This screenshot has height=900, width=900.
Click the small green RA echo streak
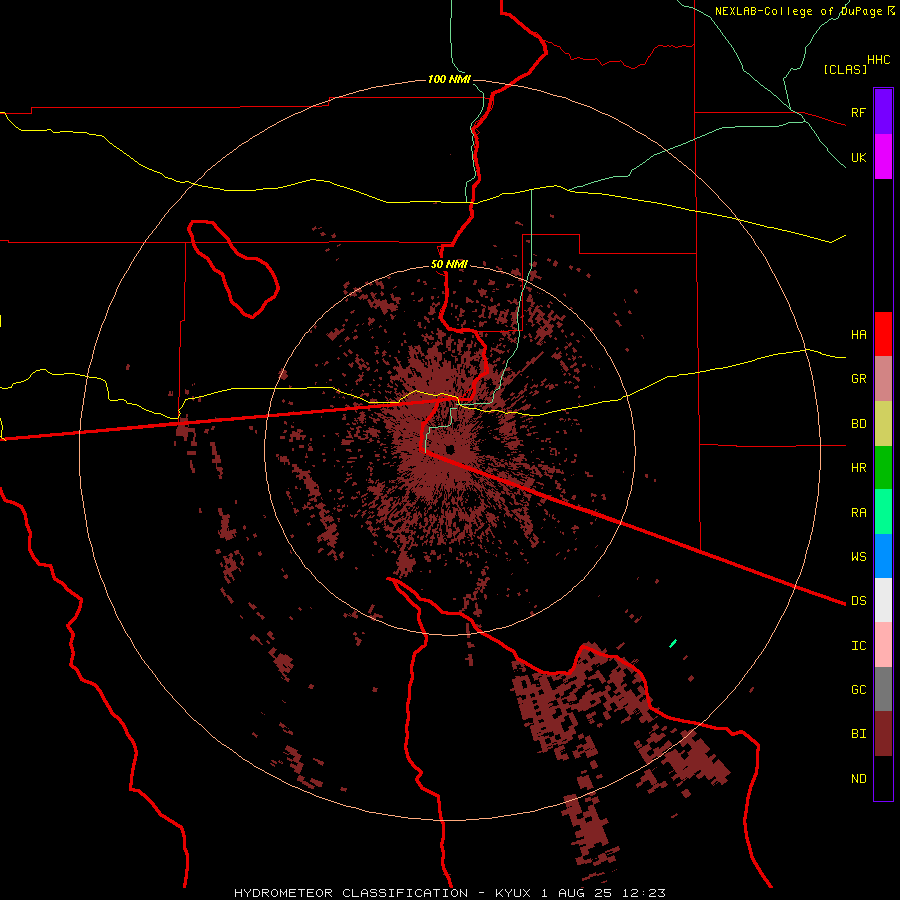[673, 643]
